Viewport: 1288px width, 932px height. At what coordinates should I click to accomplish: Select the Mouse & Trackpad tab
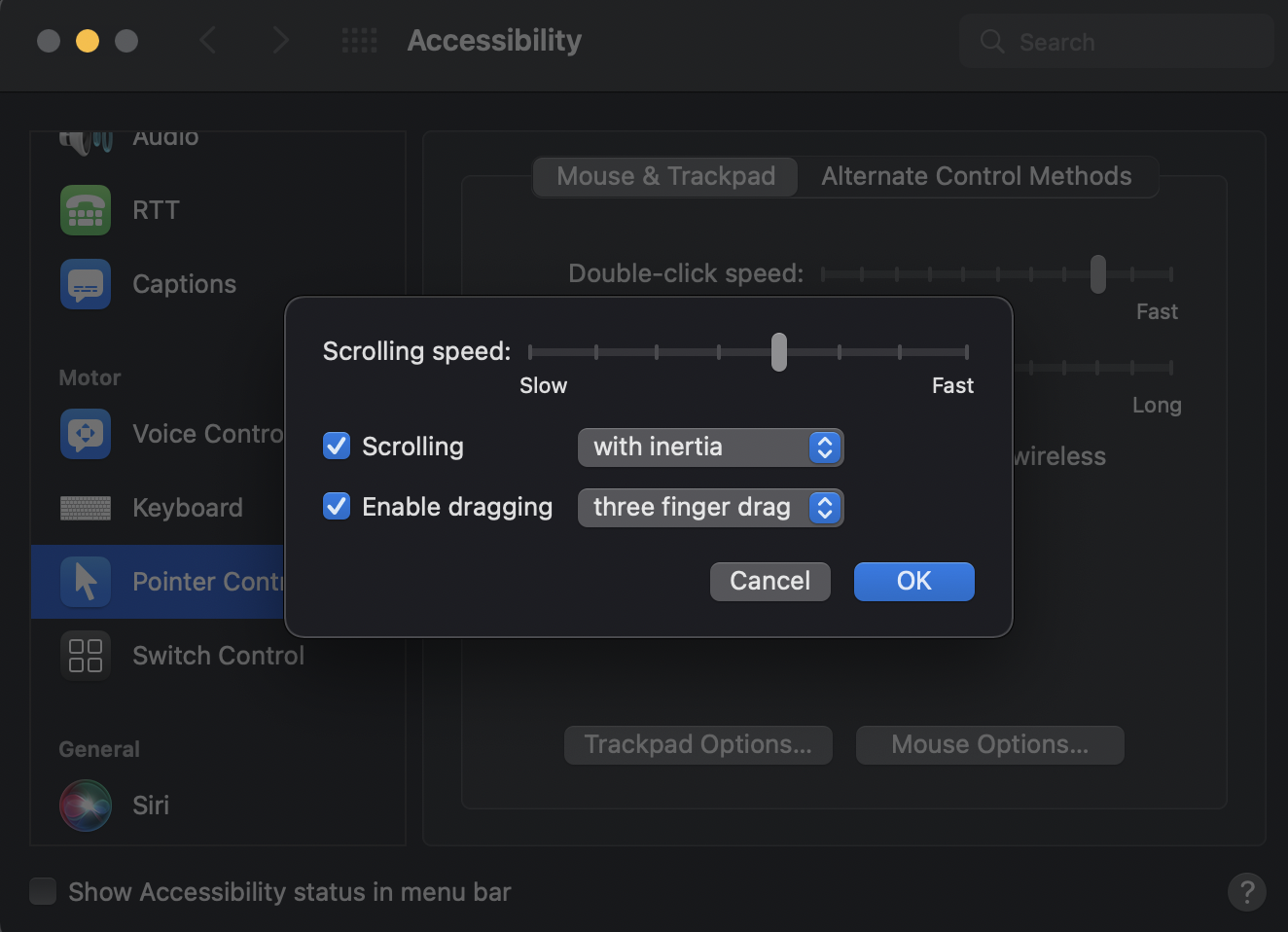pos(665,177)
